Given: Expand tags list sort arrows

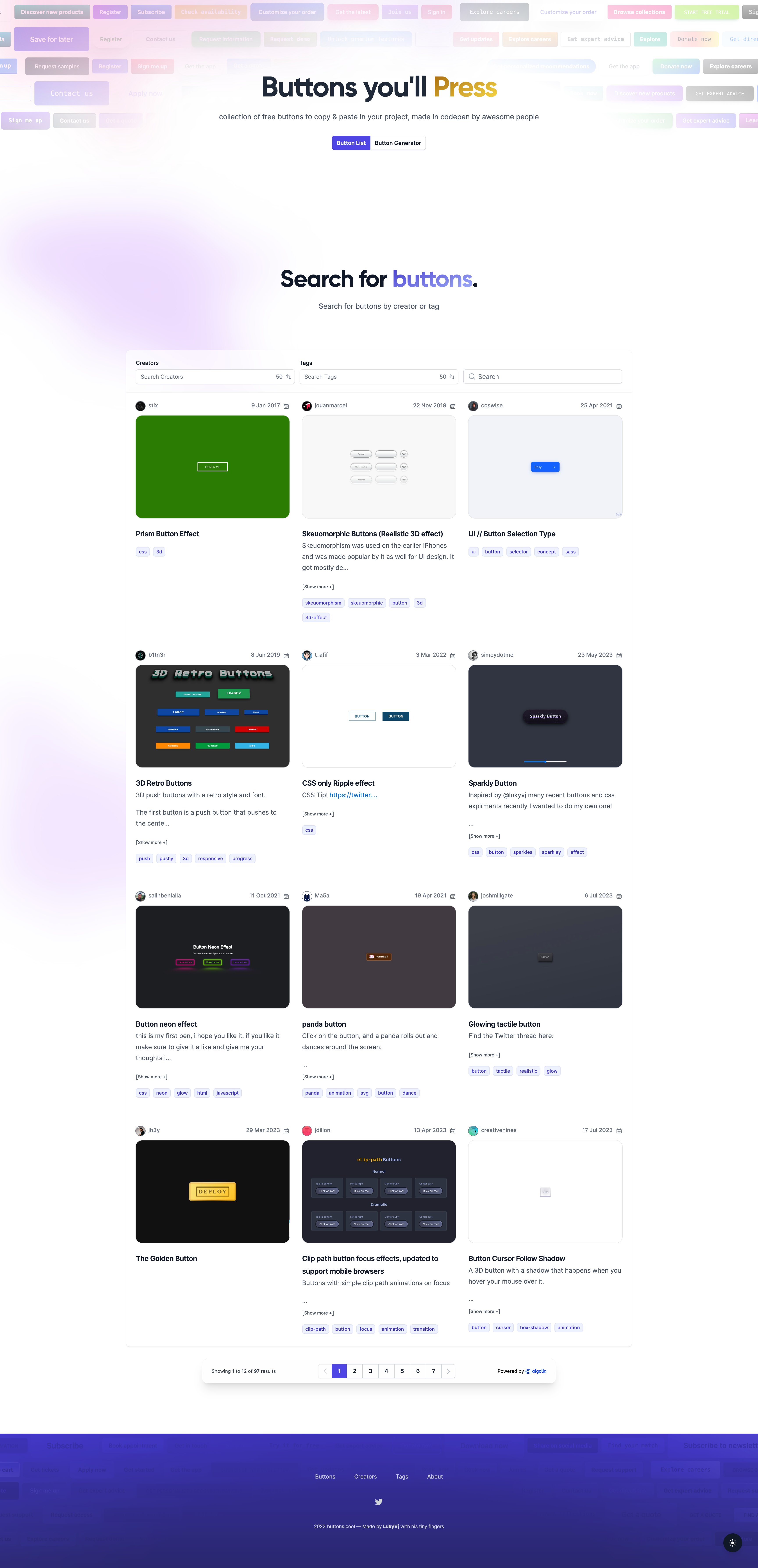Looking at the screenshot, I should pos(452,377).
